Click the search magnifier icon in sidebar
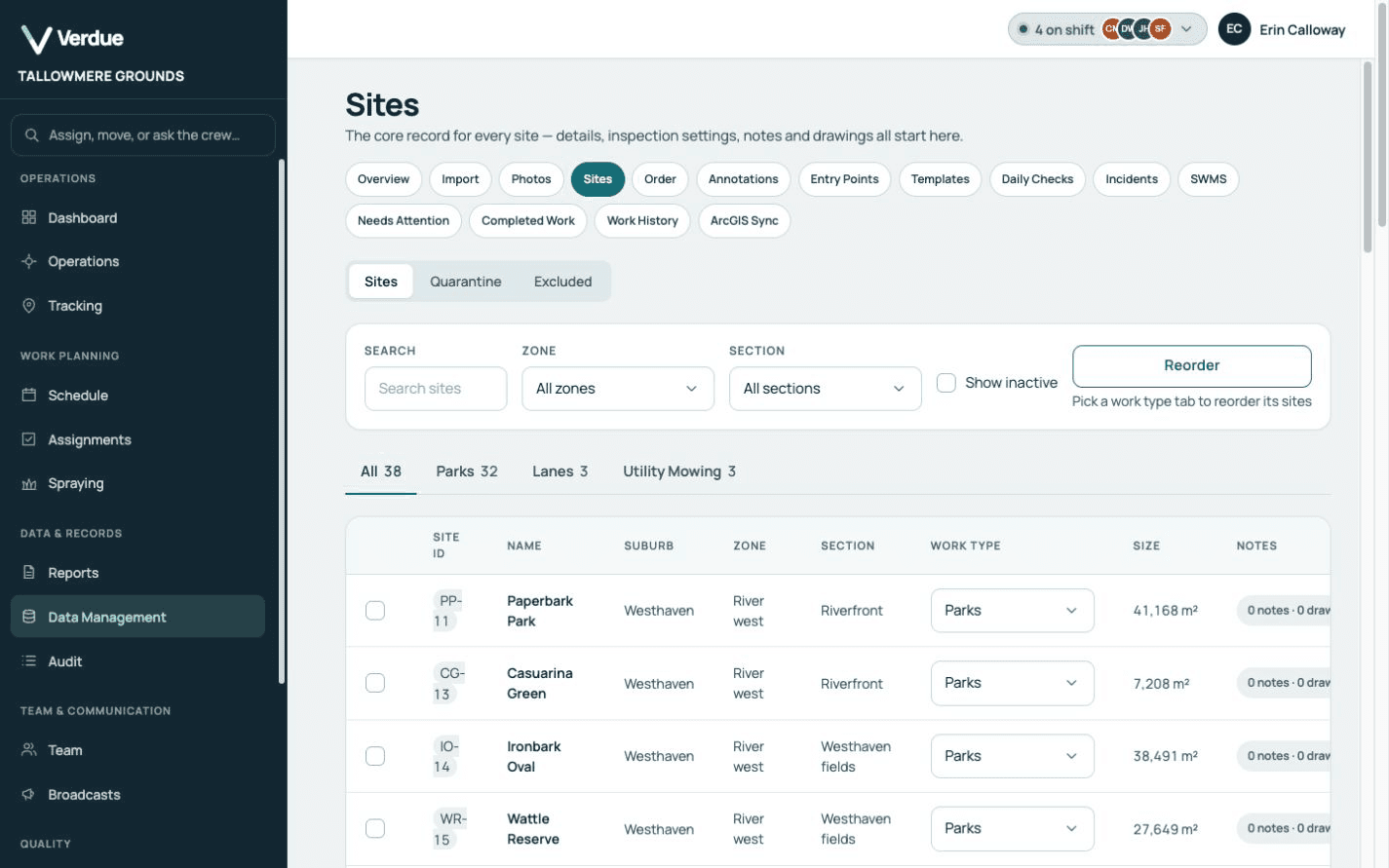Viewport: 1389px width, 868px height. pyautogui.click(x=32, y=135)
